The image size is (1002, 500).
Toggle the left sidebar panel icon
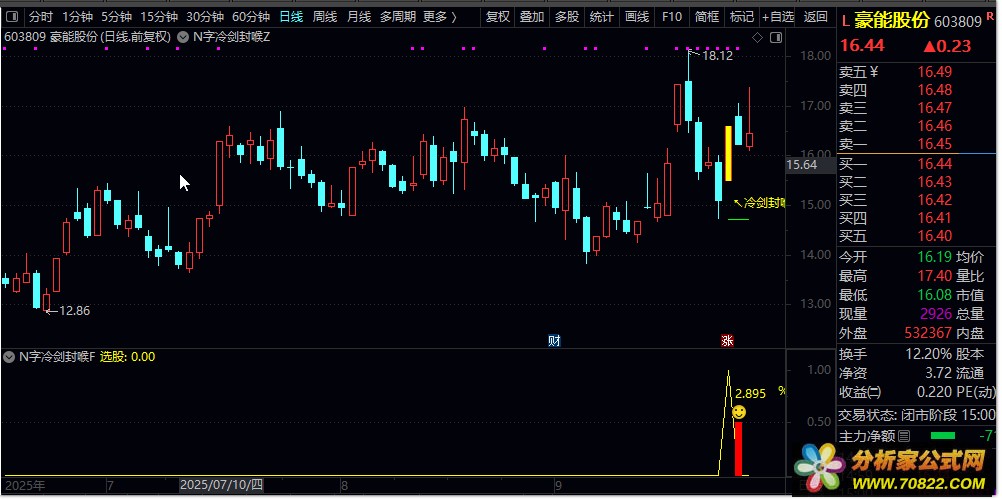13,17
